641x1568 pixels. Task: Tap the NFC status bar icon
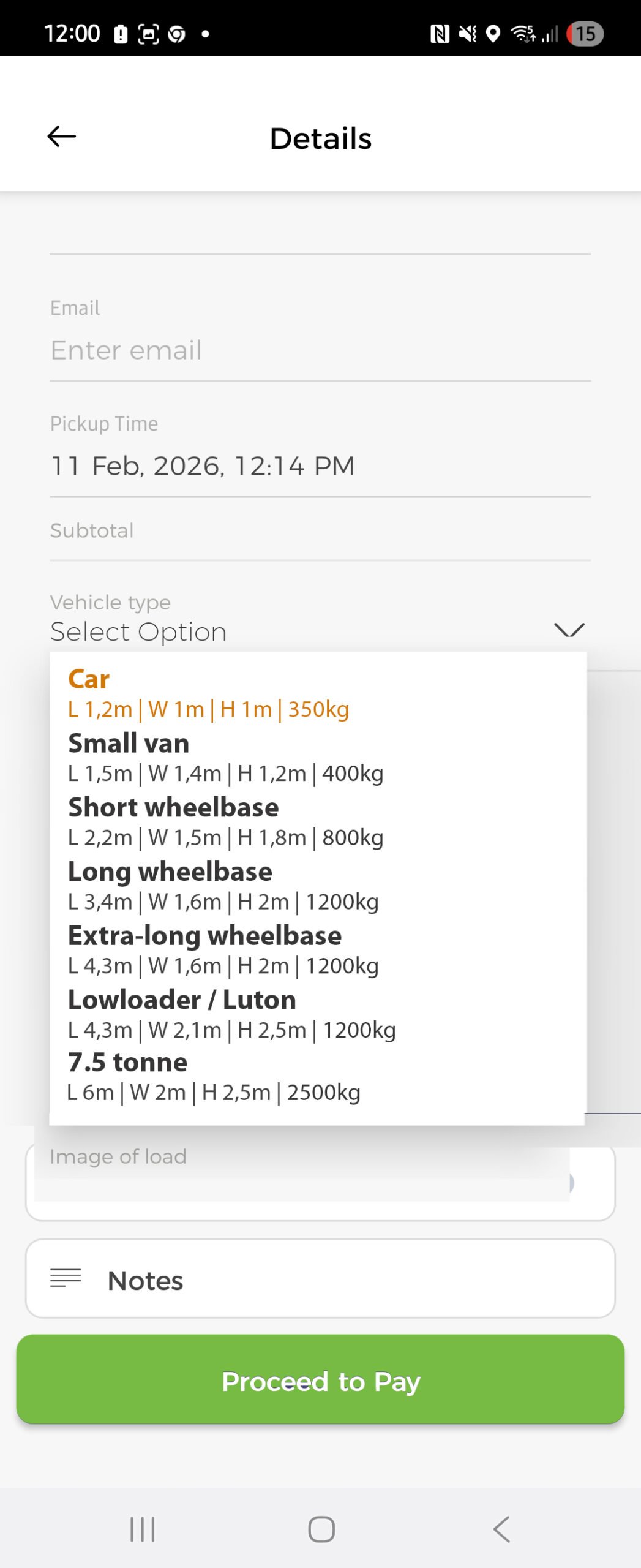[x=440, y=34]
